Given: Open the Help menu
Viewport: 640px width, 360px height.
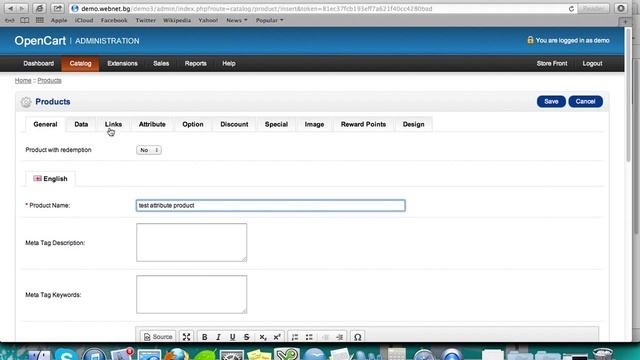Looking at the screenshot, I should (x=229, y=64).
